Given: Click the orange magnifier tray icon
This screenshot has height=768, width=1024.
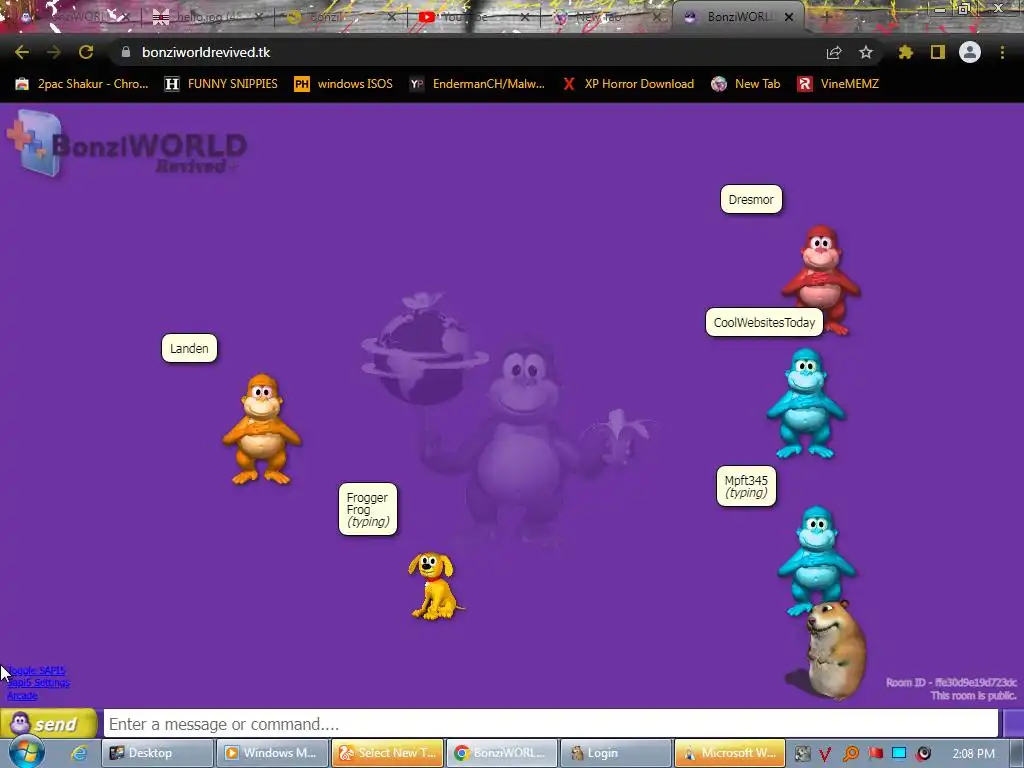Looking at the screenshot, I should 850,754.
